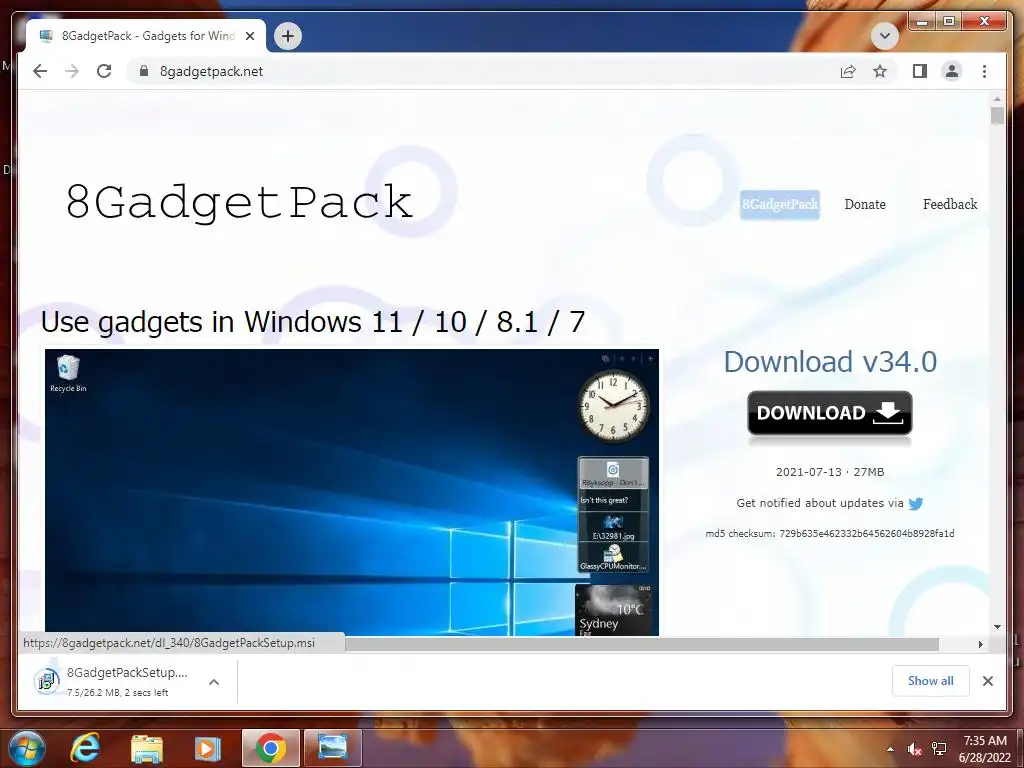Click the md5 checksum text
This screenshot has height=768, width=1024.
pos(830,534)
